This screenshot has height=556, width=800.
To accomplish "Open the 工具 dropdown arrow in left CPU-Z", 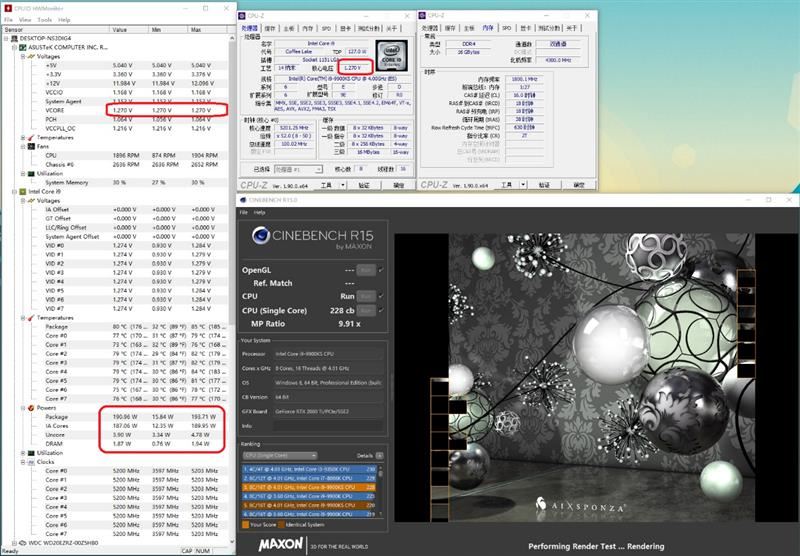I will (343, 185).
